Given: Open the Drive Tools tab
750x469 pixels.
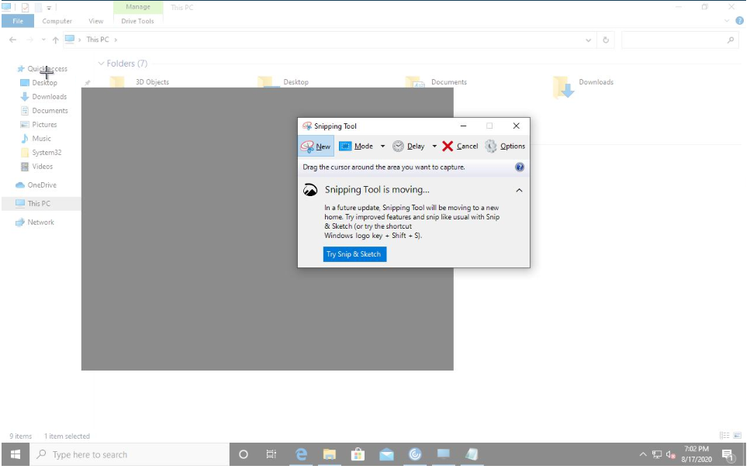Looking at the screenshot, I should tap(138, 21).
